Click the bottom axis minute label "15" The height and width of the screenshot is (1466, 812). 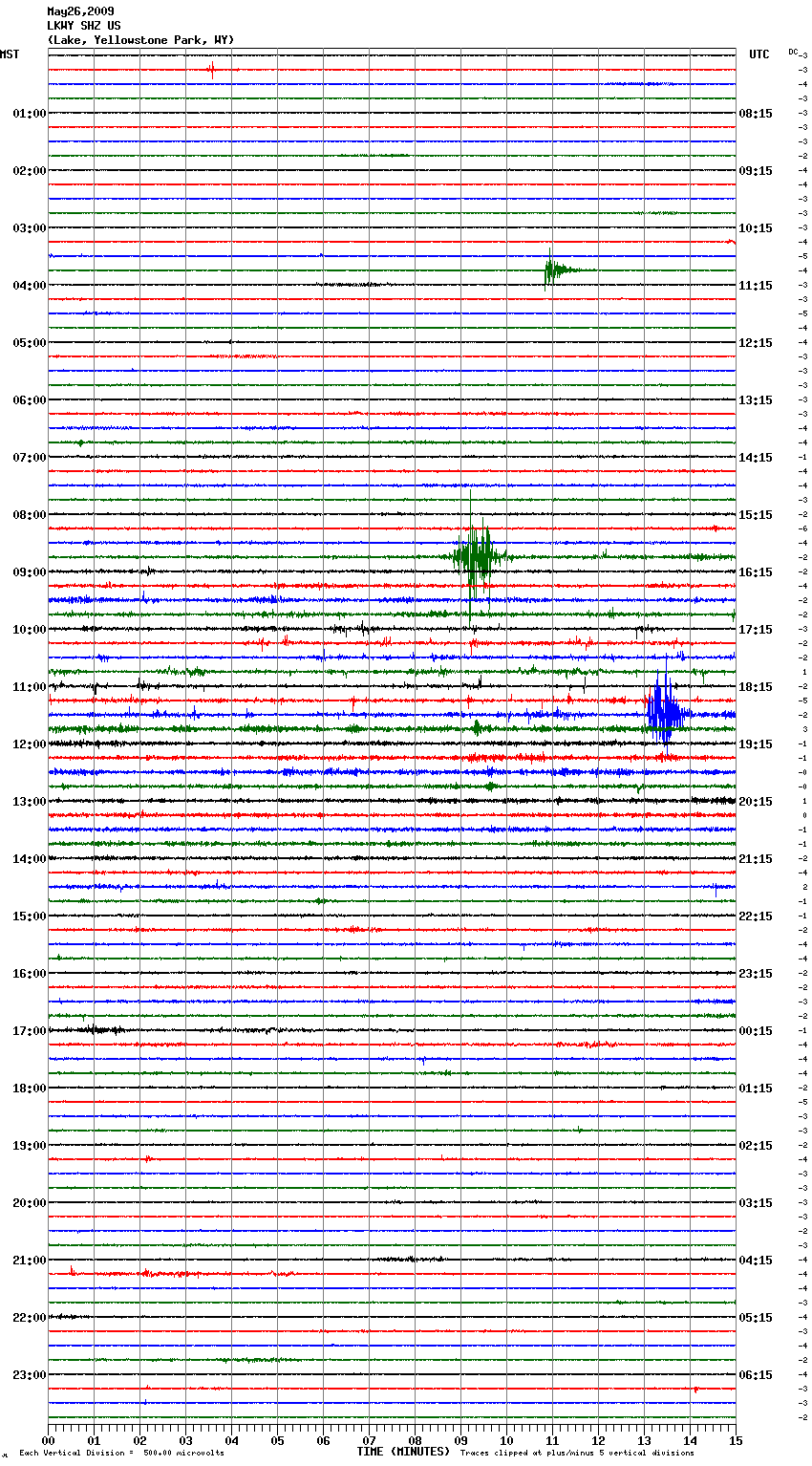point(736,1440)
